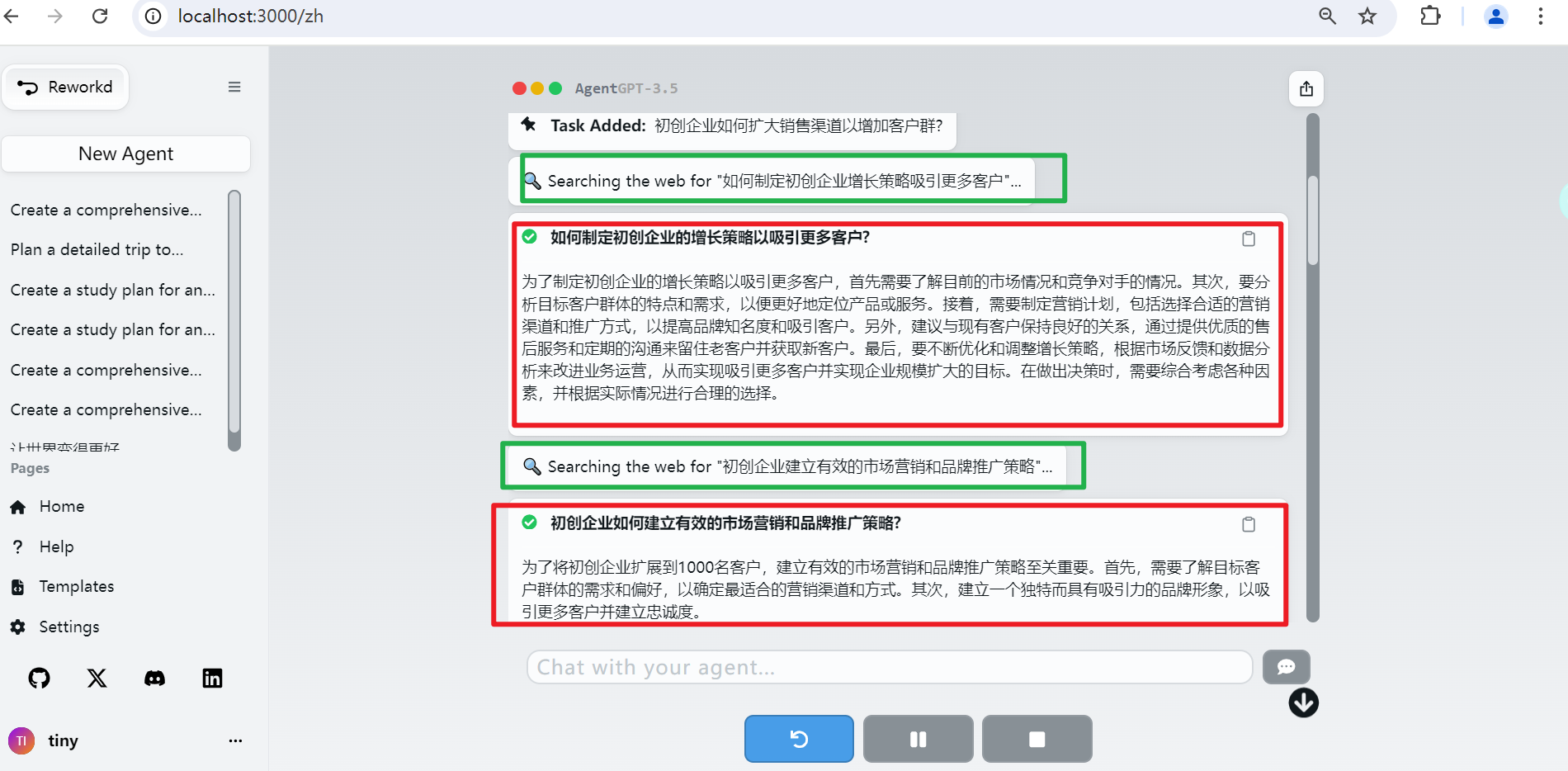
Task: Click the New Agent button
Action: click(125, 154)
